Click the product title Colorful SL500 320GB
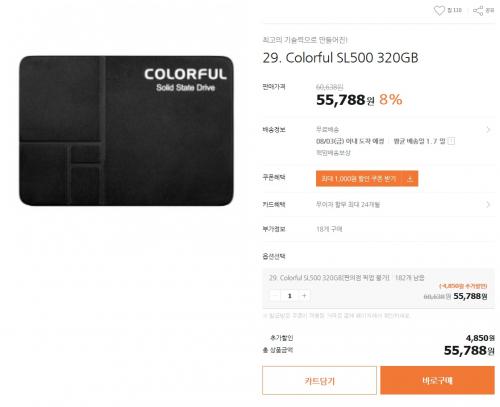This screenshot has width=500, height=407. (340, 58)
